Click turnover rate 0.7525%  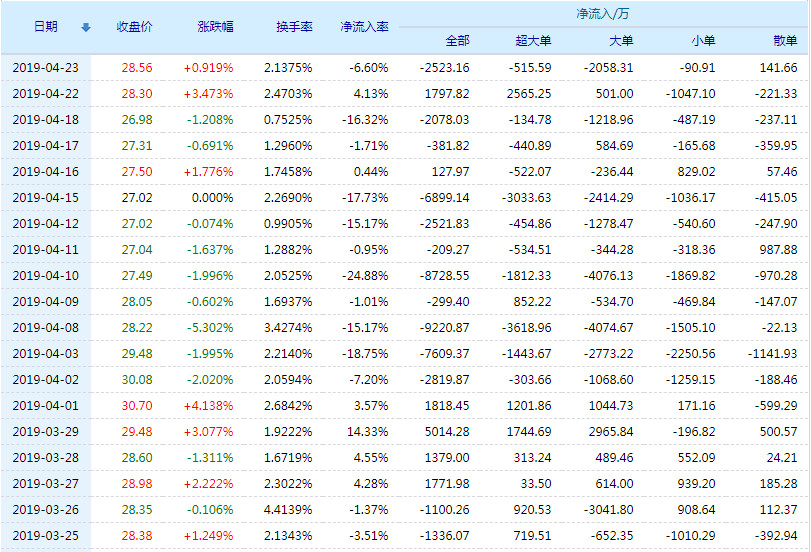[x=288, y=120]
